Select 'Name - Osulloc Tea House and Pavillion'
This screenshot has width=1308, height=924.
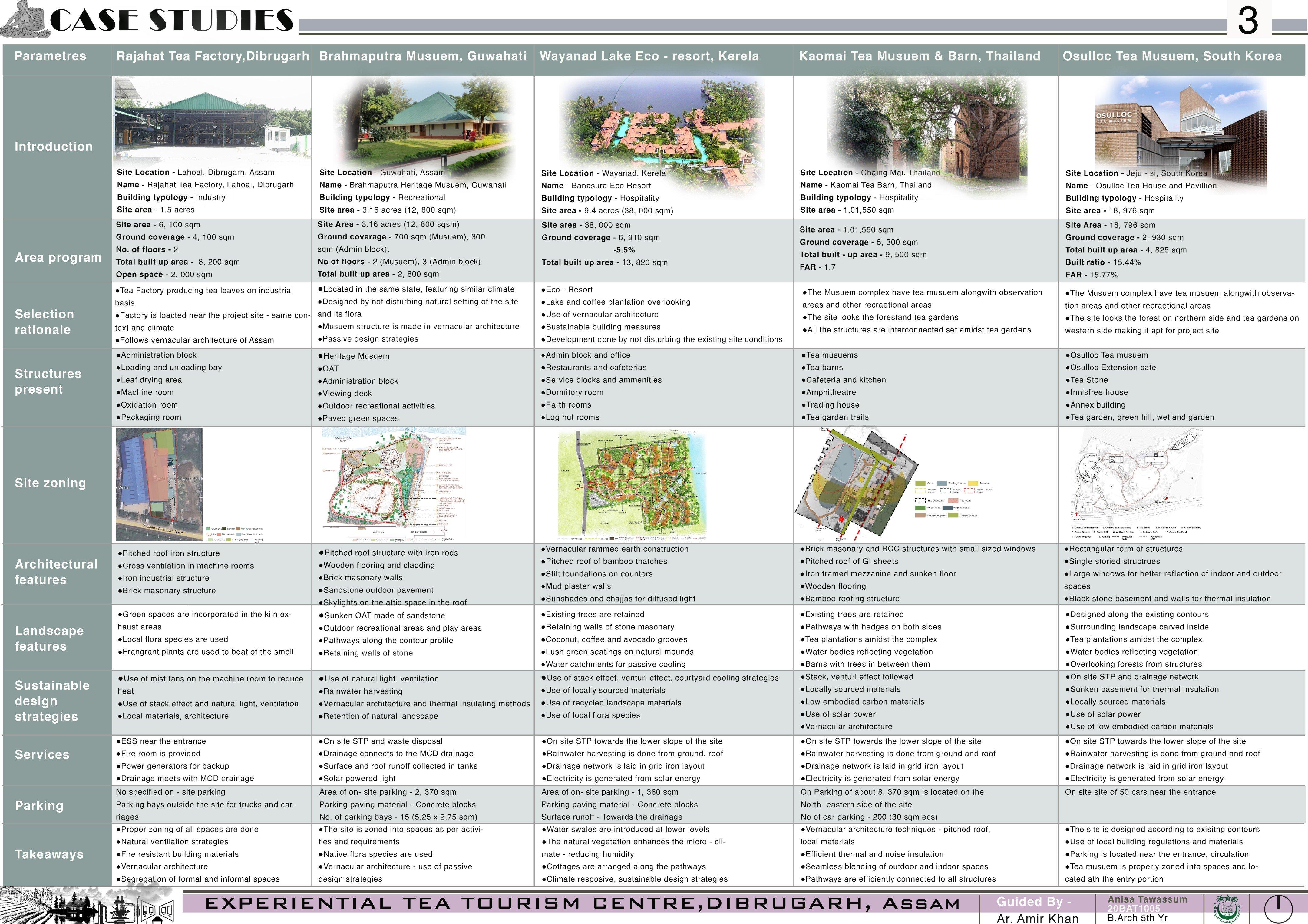[1141, 186]
